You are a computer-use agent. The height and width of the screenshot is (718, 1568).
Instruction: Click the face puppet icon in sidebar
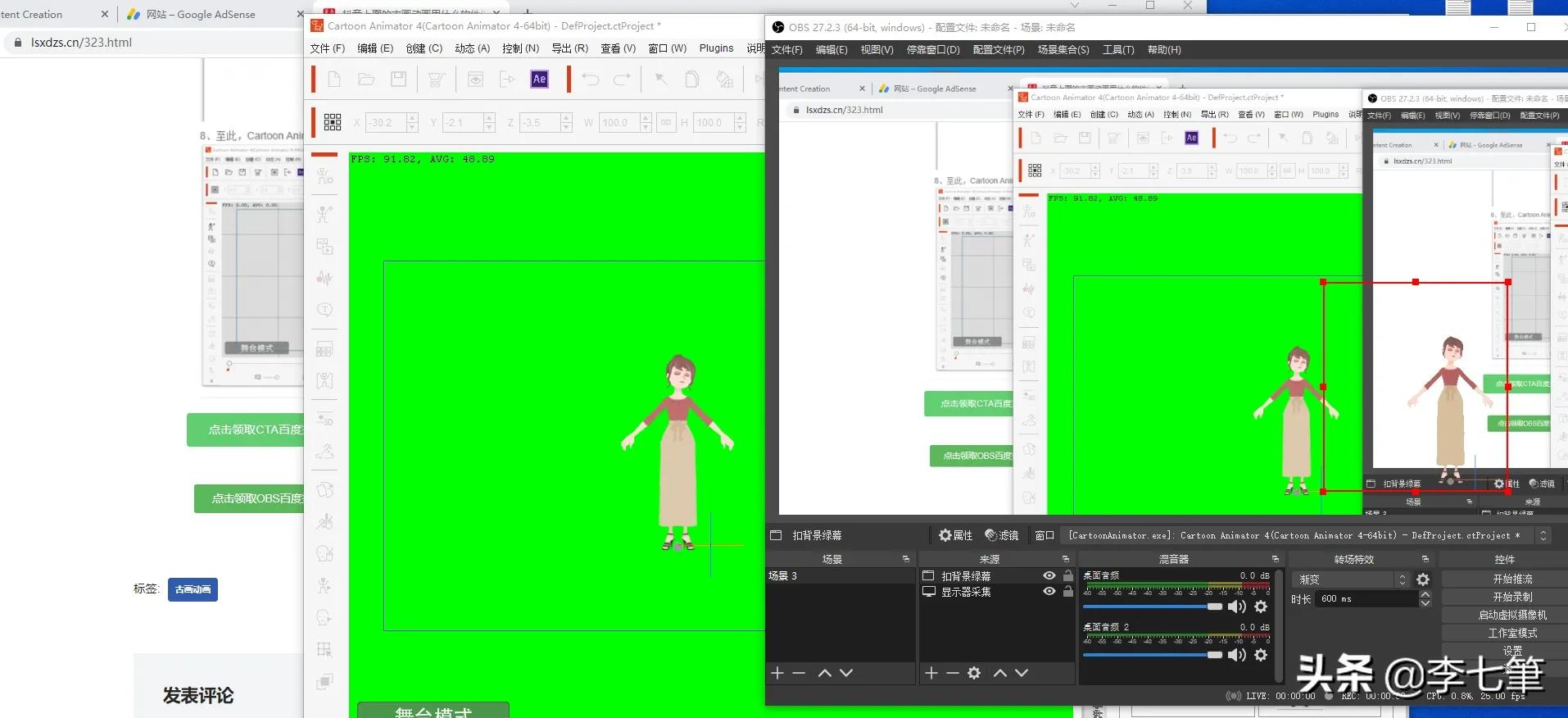(325, 554)
